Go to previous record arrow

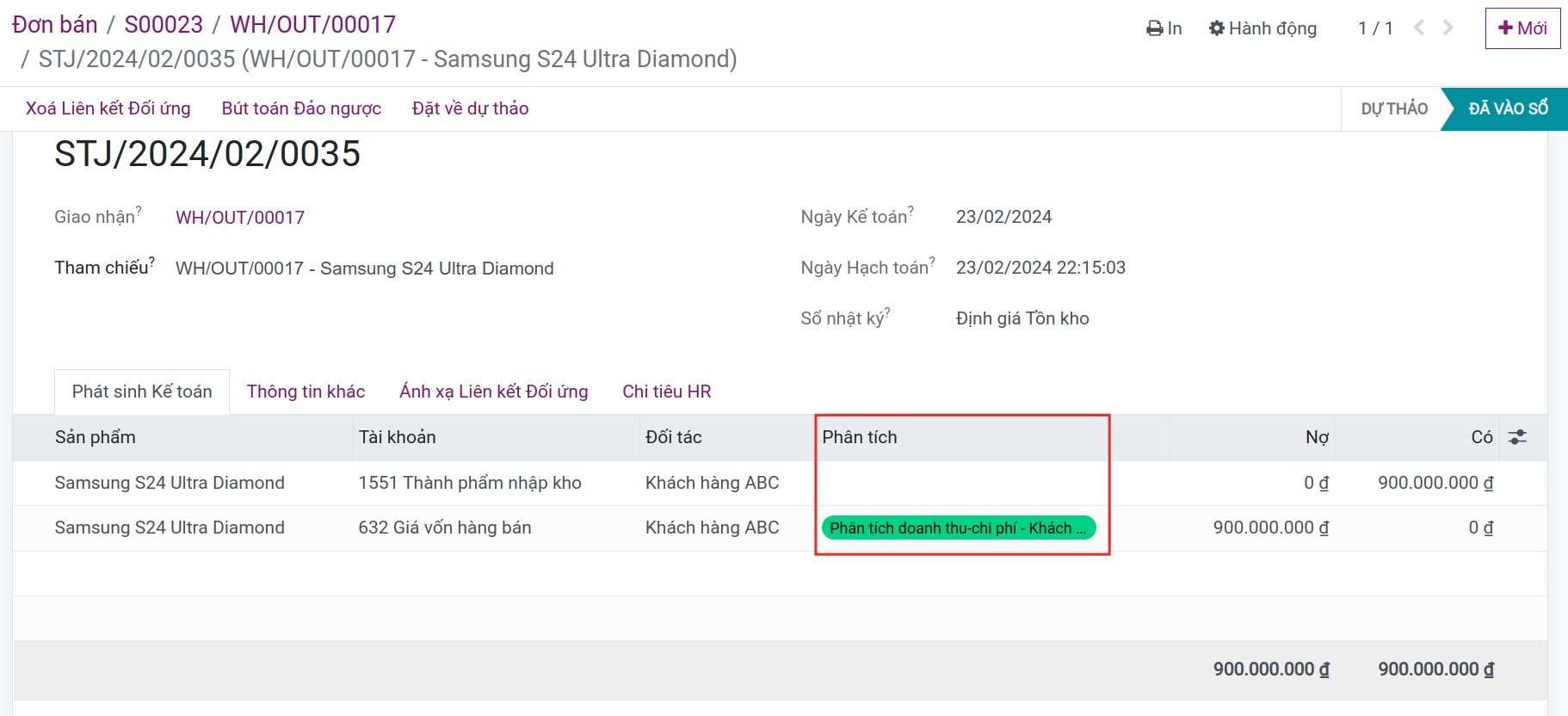coord(1419,28)
